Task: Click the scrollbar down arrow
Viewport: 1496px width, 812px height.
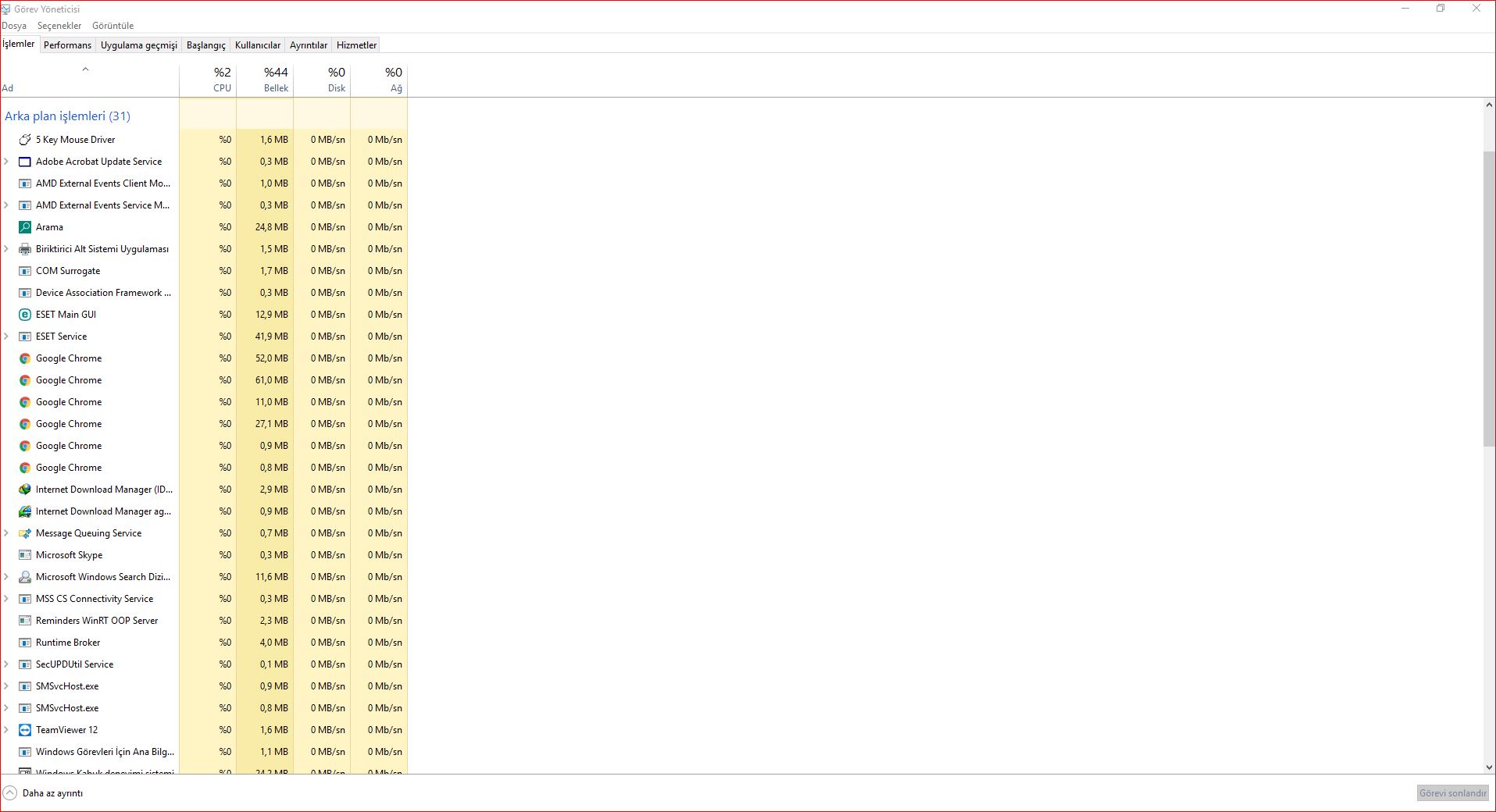Action: (x=1489, y=767)
